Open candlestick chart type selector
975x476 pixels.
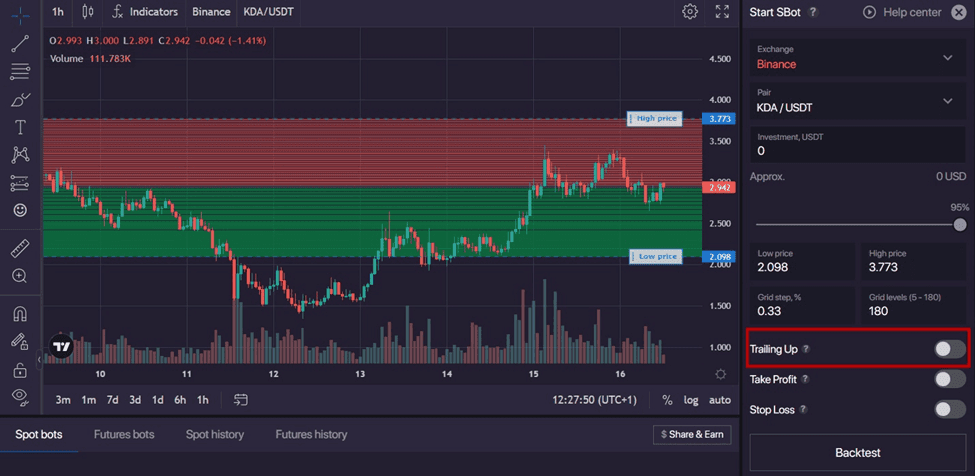coord(88,12)
